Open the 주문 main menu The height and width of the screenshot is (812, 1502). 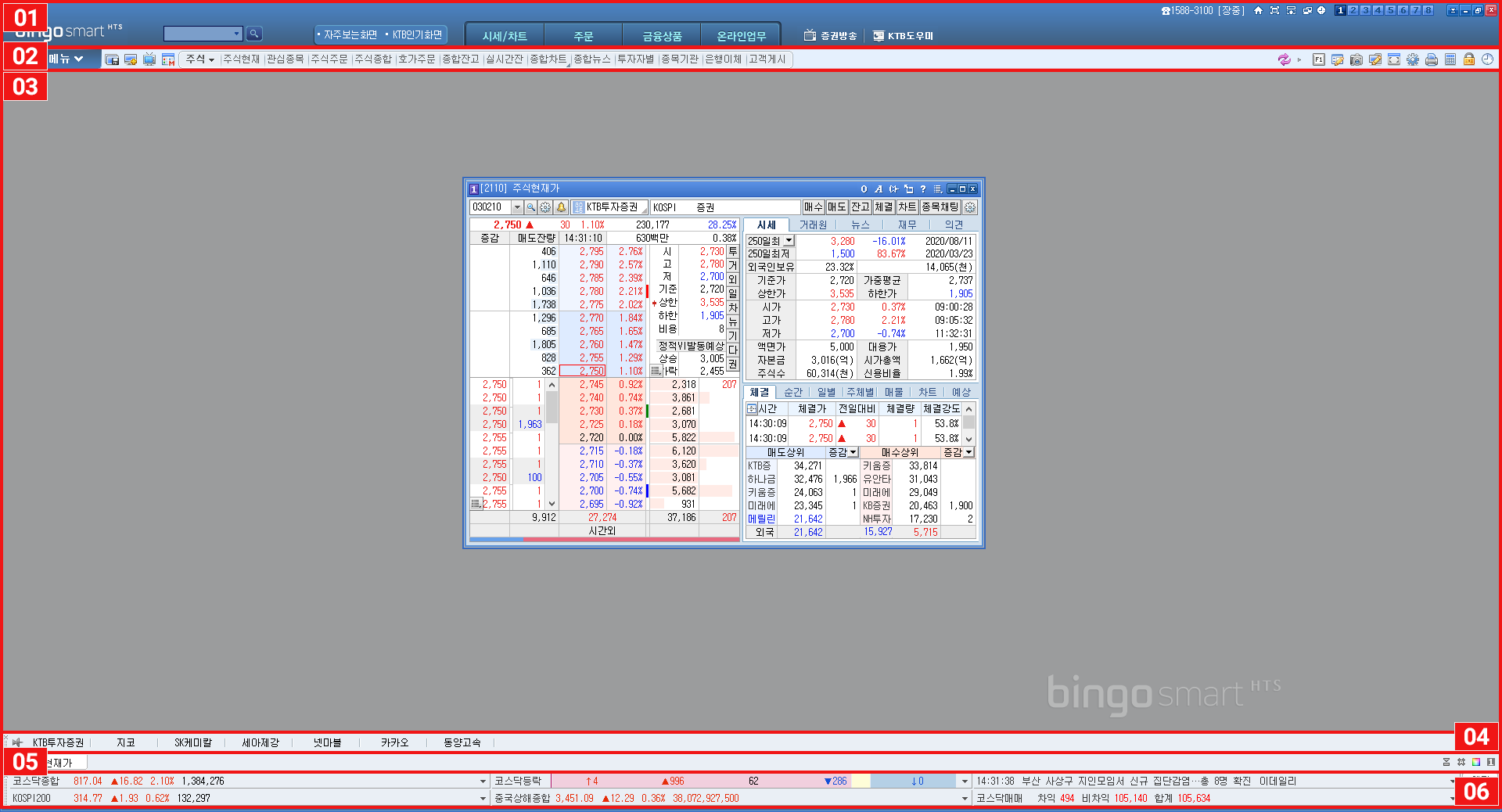(584, 36)
